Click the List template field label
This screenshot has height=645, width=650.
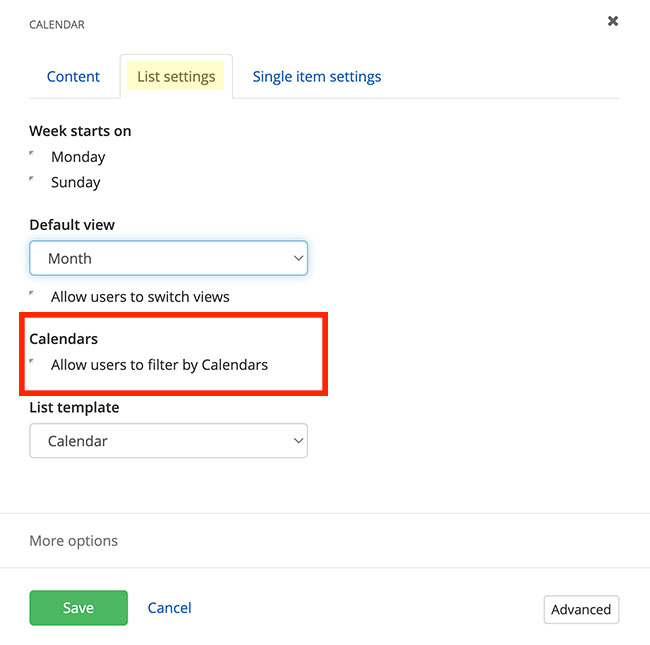click(x=74, y=407)
